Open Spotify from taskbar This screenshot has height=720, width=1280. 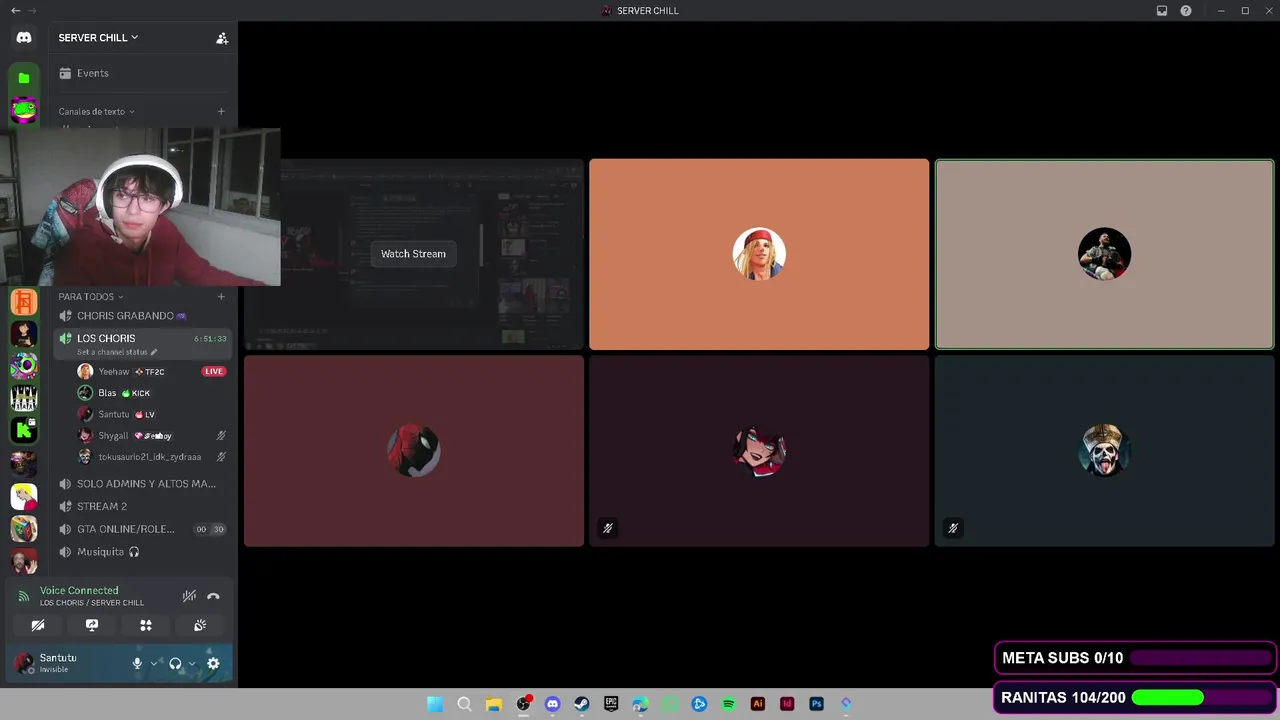coord(729,704)
